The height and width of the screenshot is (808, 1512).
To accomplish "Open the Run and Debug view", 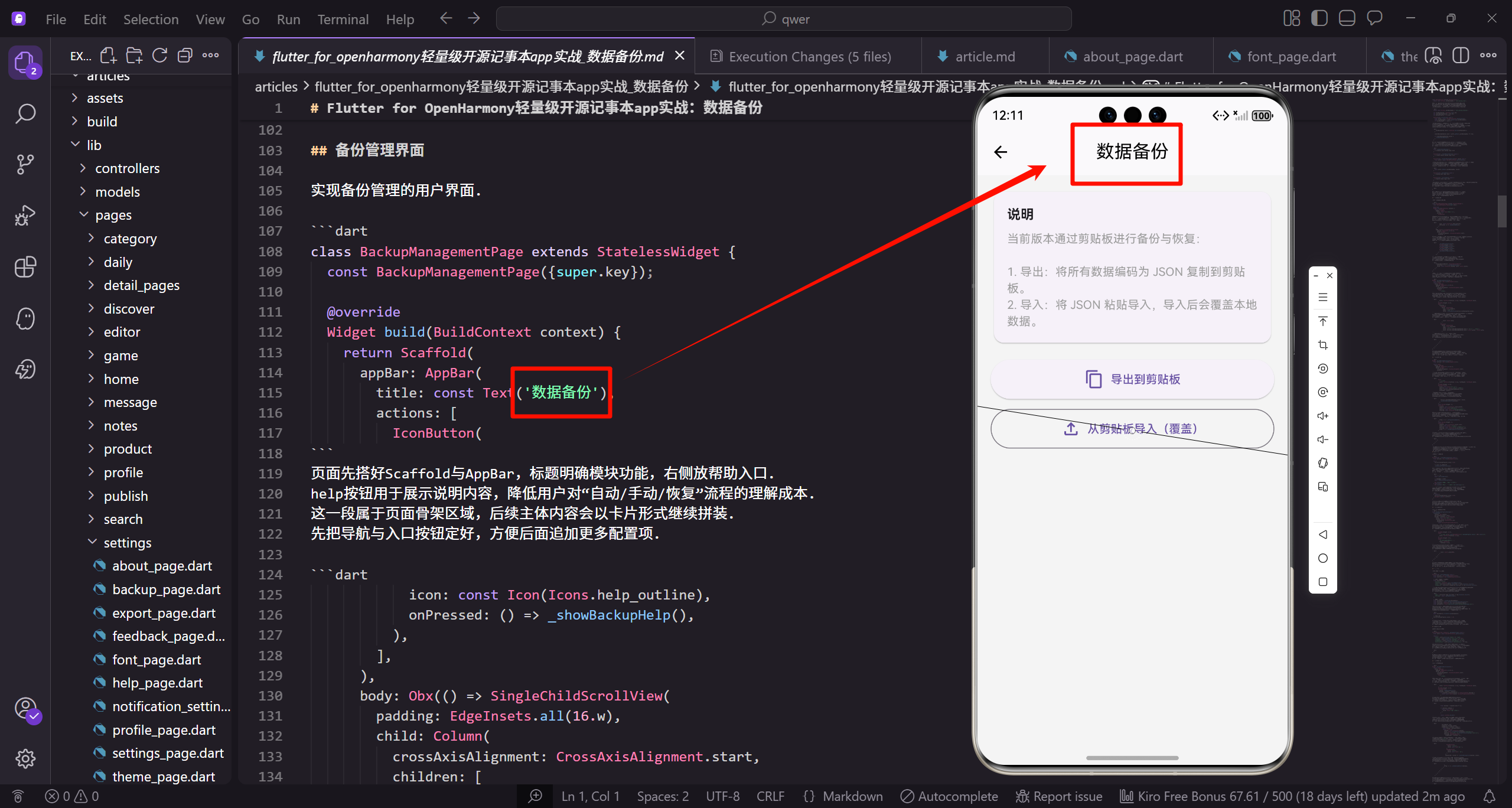I will tap(25, 216).
